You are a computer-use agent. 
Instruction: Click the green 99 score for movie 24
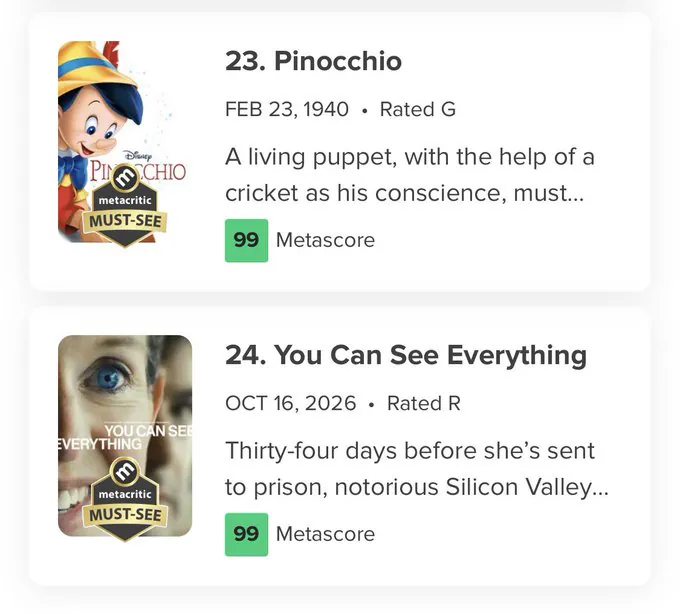tap(246, 534)
